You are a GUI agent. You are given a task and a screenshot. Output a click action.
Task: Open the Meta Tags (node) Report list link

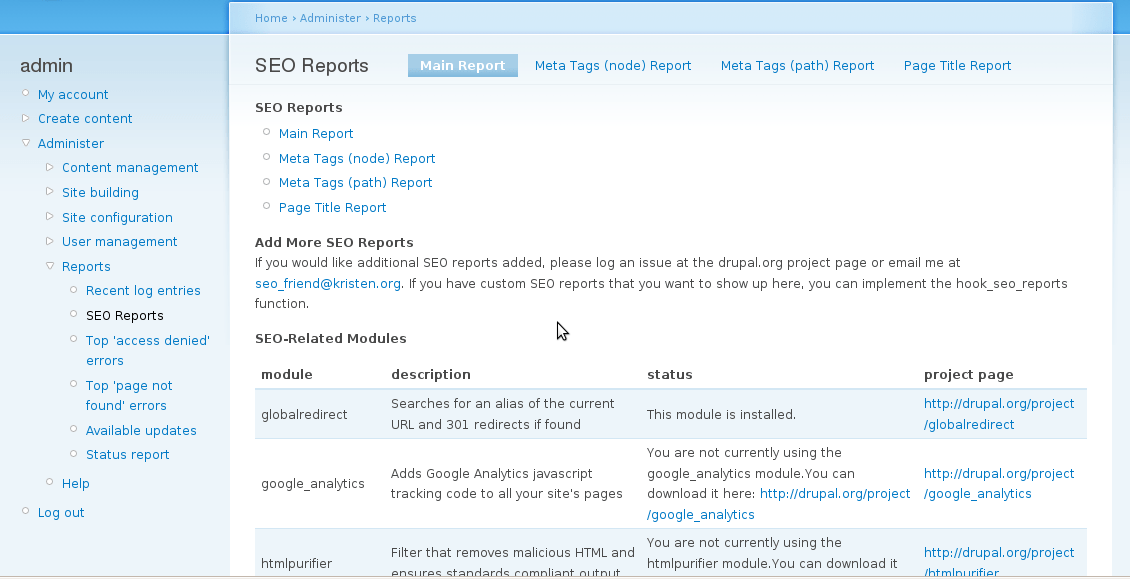pyautogui.click(x=357, y=159)
